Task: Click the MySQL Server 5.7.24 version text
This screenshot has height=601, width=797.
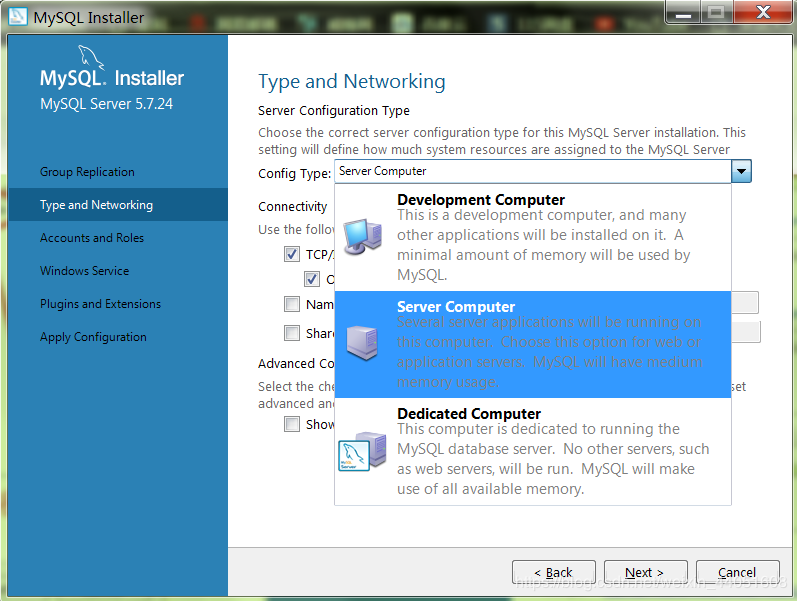Action: [x=106, y=104]
